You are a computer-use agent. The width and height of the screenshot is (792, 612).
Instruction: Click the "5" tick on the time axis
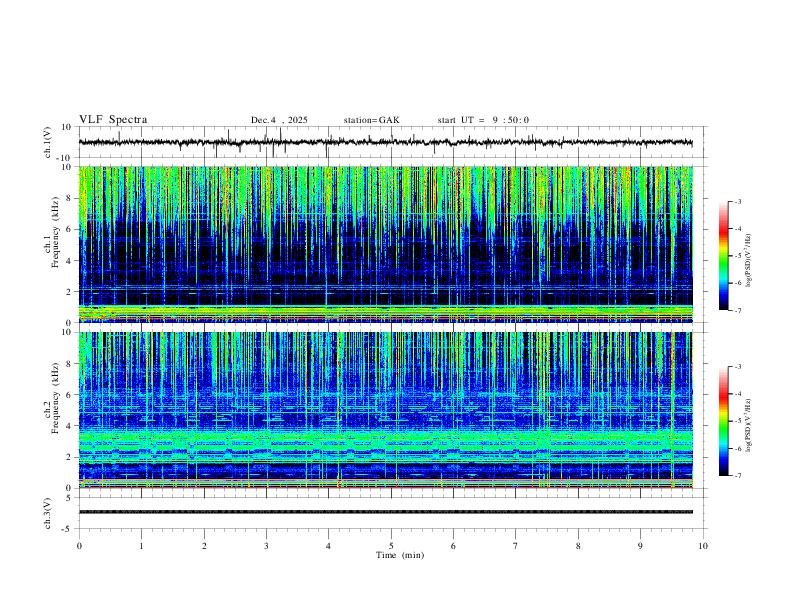tap(391, 546)
